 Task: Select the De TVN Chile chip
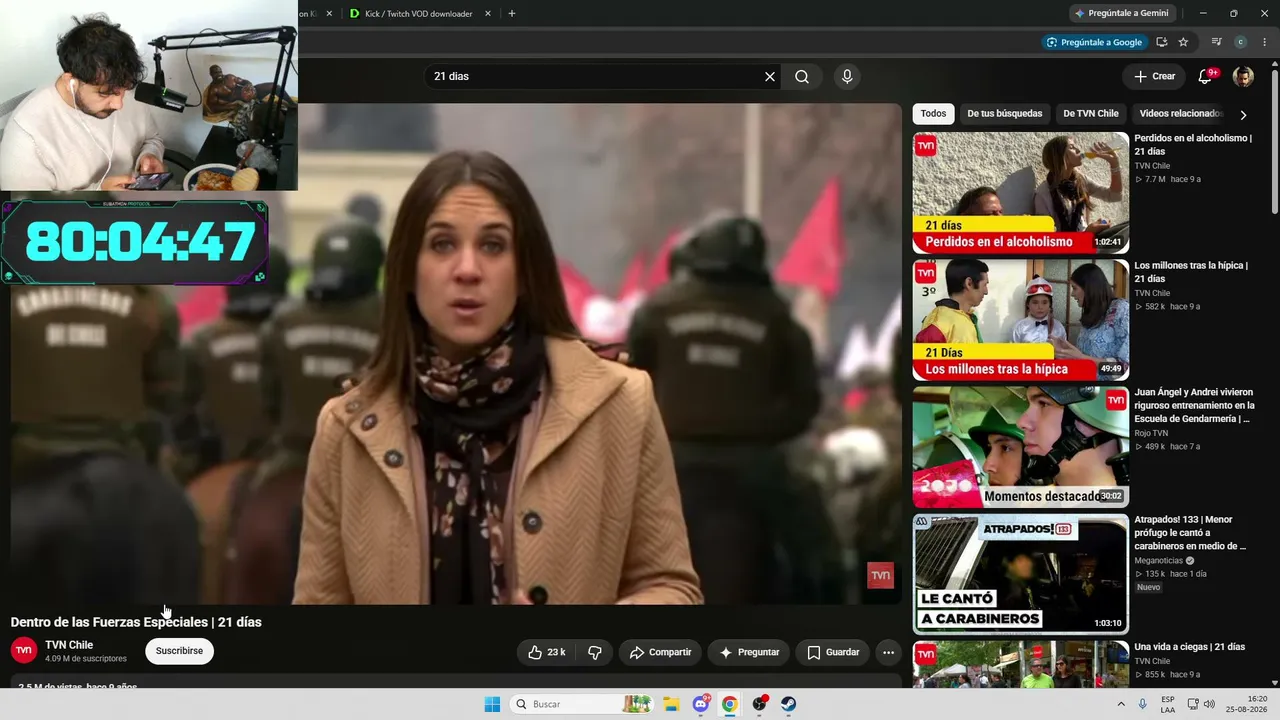pyautogui.click(x=1091, y=114)
